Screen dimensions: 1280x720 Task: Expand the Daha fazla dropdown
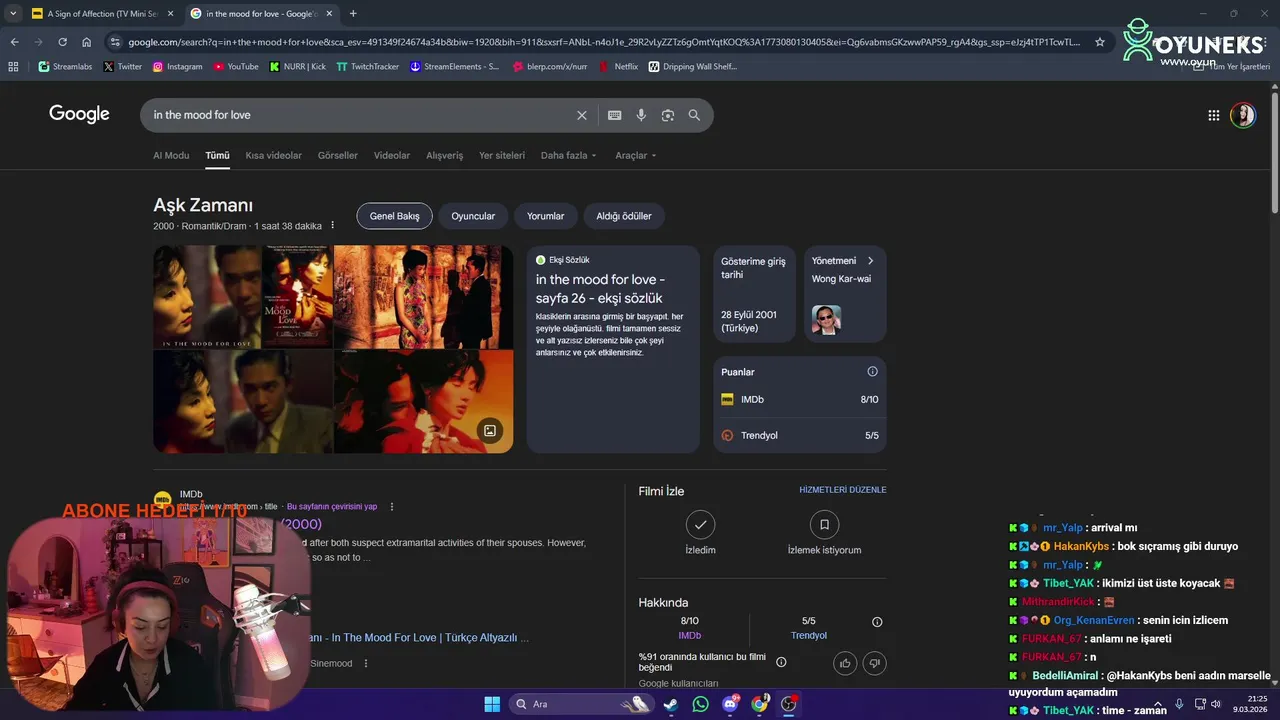[568, 155]
